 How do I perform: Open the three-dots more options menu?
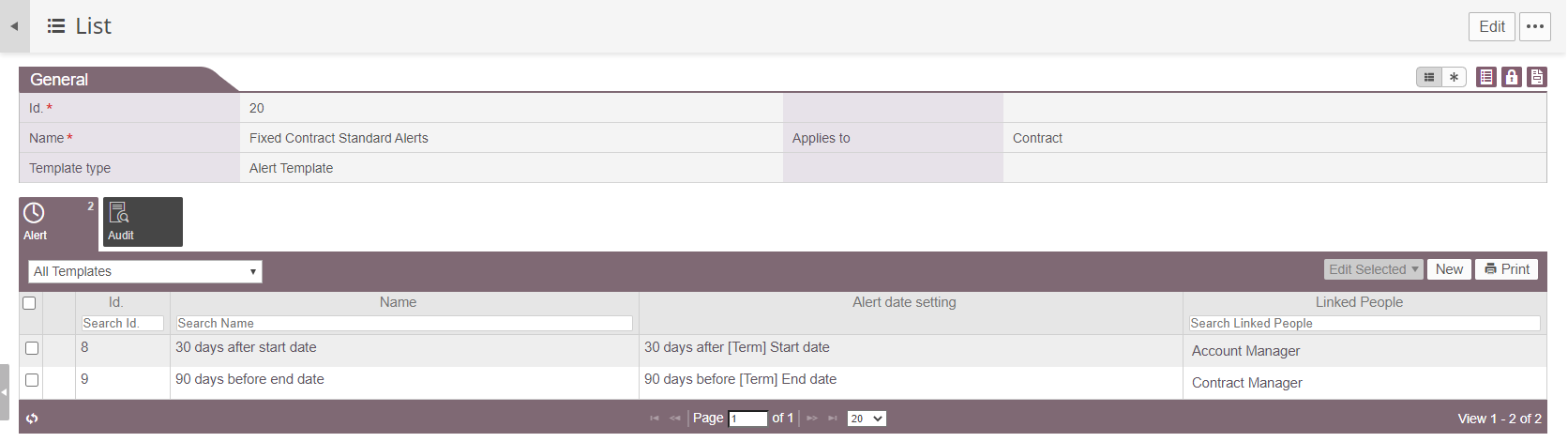pyautogui.click(x=1535, y=26)
